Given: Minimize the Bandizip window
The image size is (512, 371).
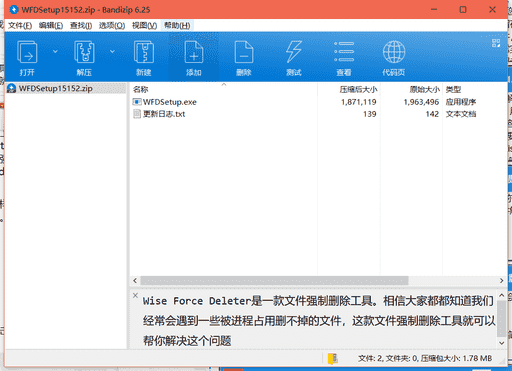Looking at the screenshot, I should pos(434,10).
